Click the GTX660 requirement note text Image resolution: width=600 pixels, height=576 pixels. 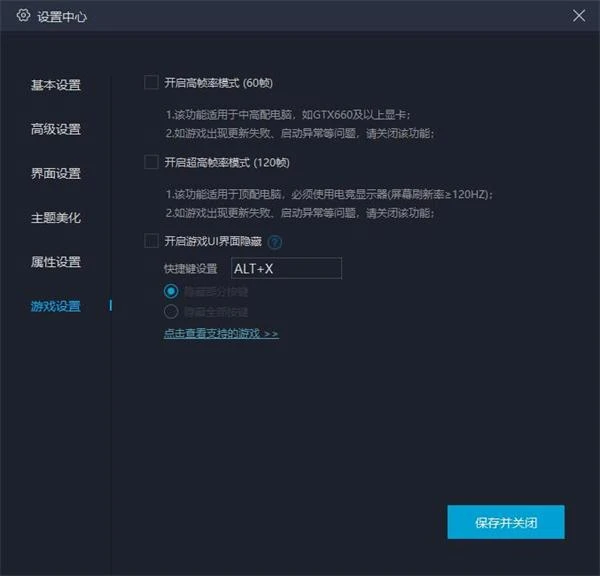[288, 114]
